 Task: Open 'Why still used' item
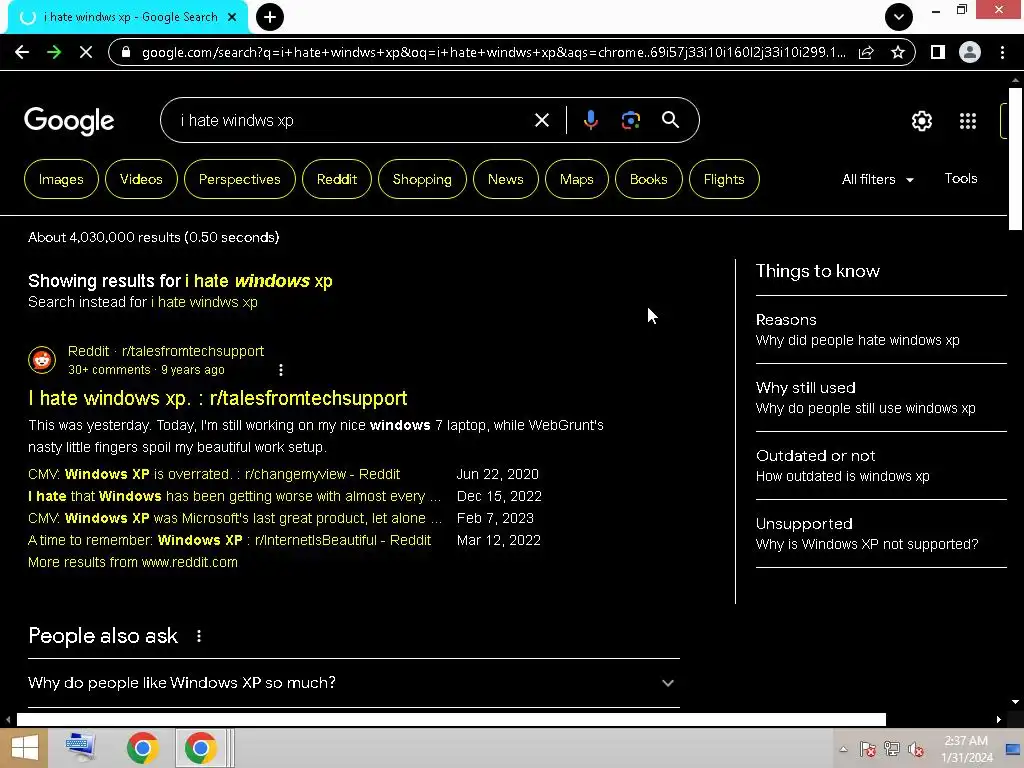[881, 398]
